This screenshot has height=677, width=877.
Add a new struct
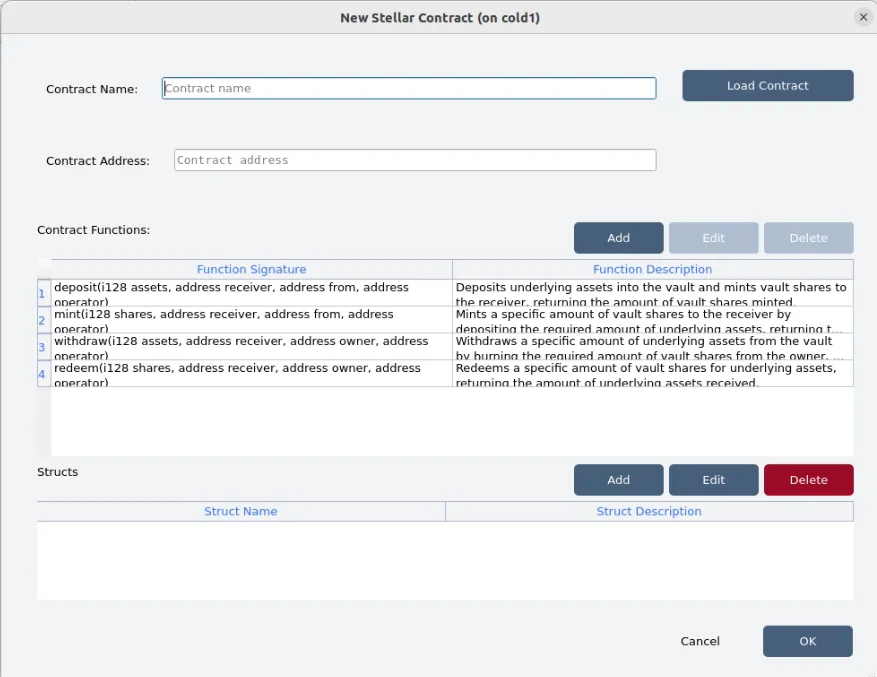[619, 479]
